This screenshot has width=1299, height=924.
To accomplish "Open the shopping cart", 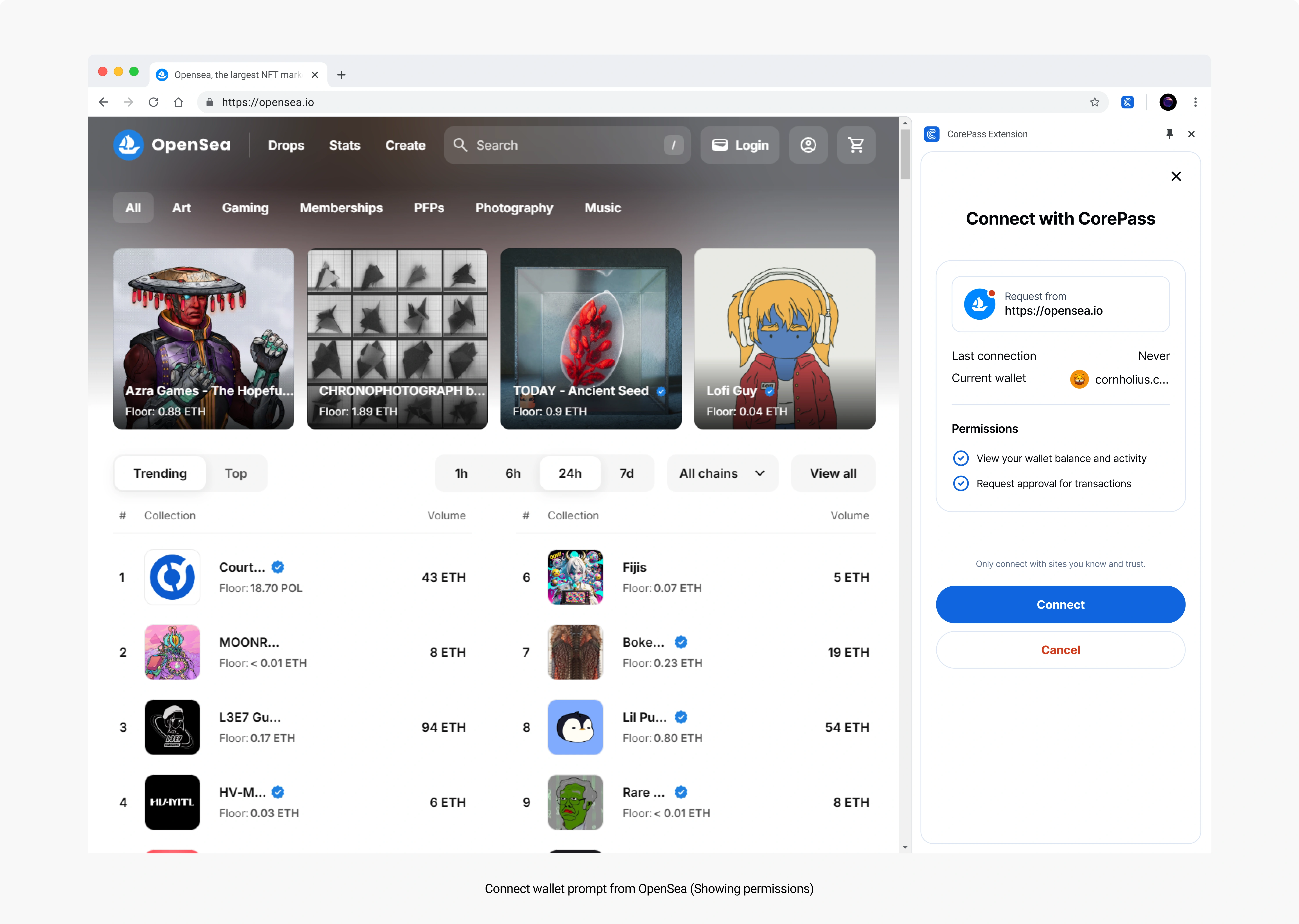I will point(856,144).
